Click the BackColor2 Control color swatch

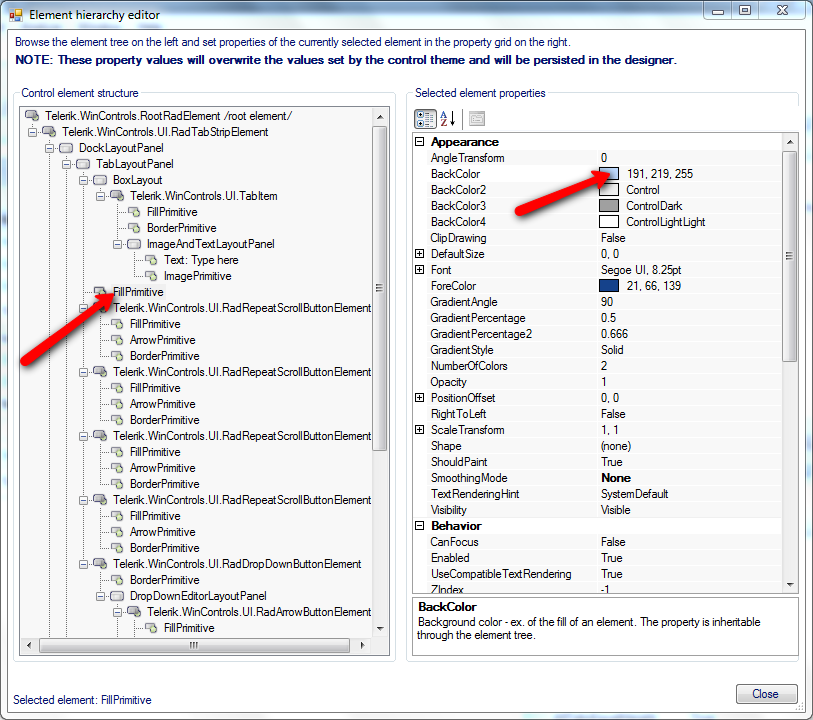[x=609, y=190]
